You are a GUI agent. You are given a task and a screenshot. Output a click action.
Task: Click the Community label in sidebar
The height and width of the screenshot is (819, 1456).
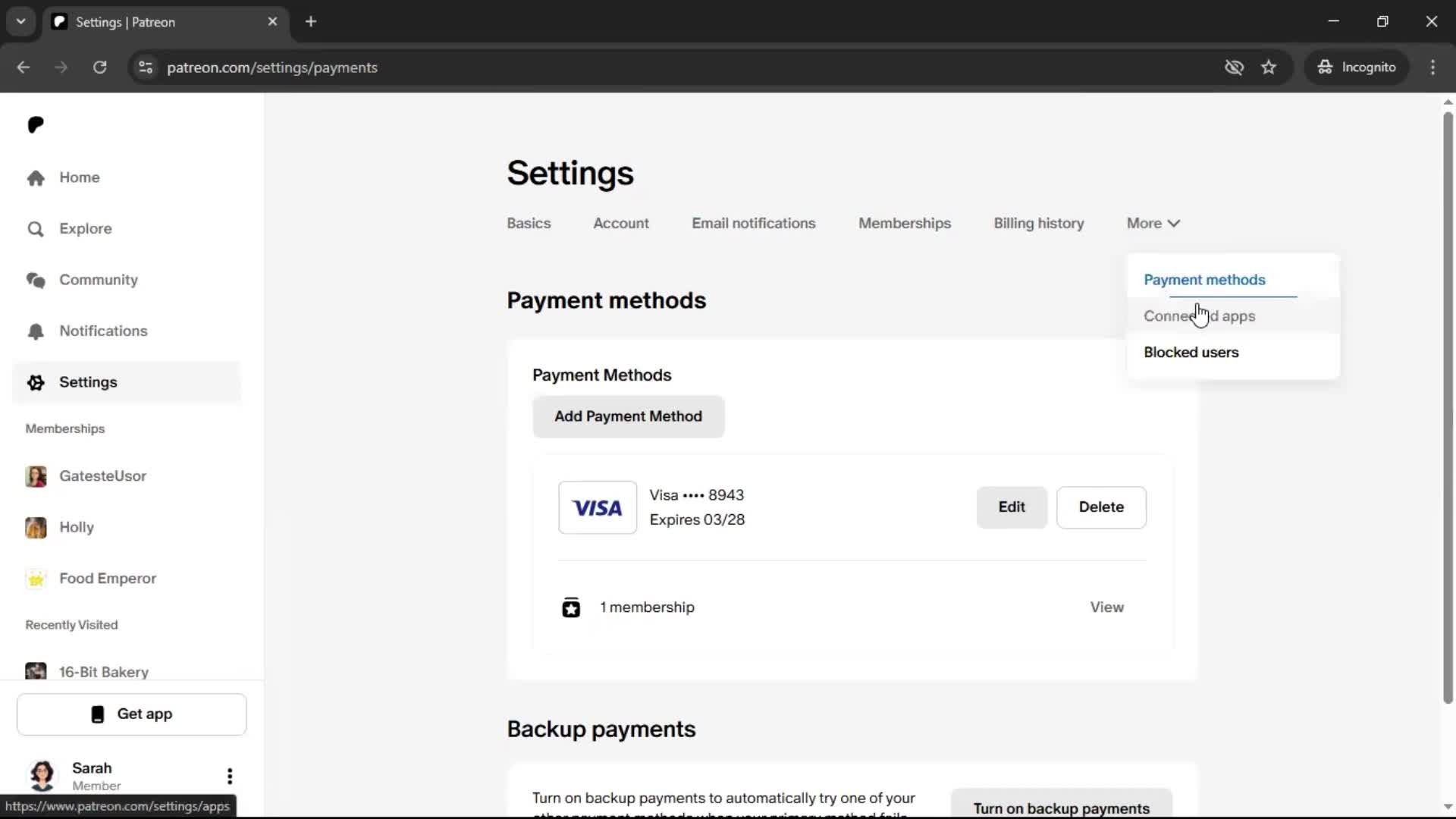[x=99, y=280]
